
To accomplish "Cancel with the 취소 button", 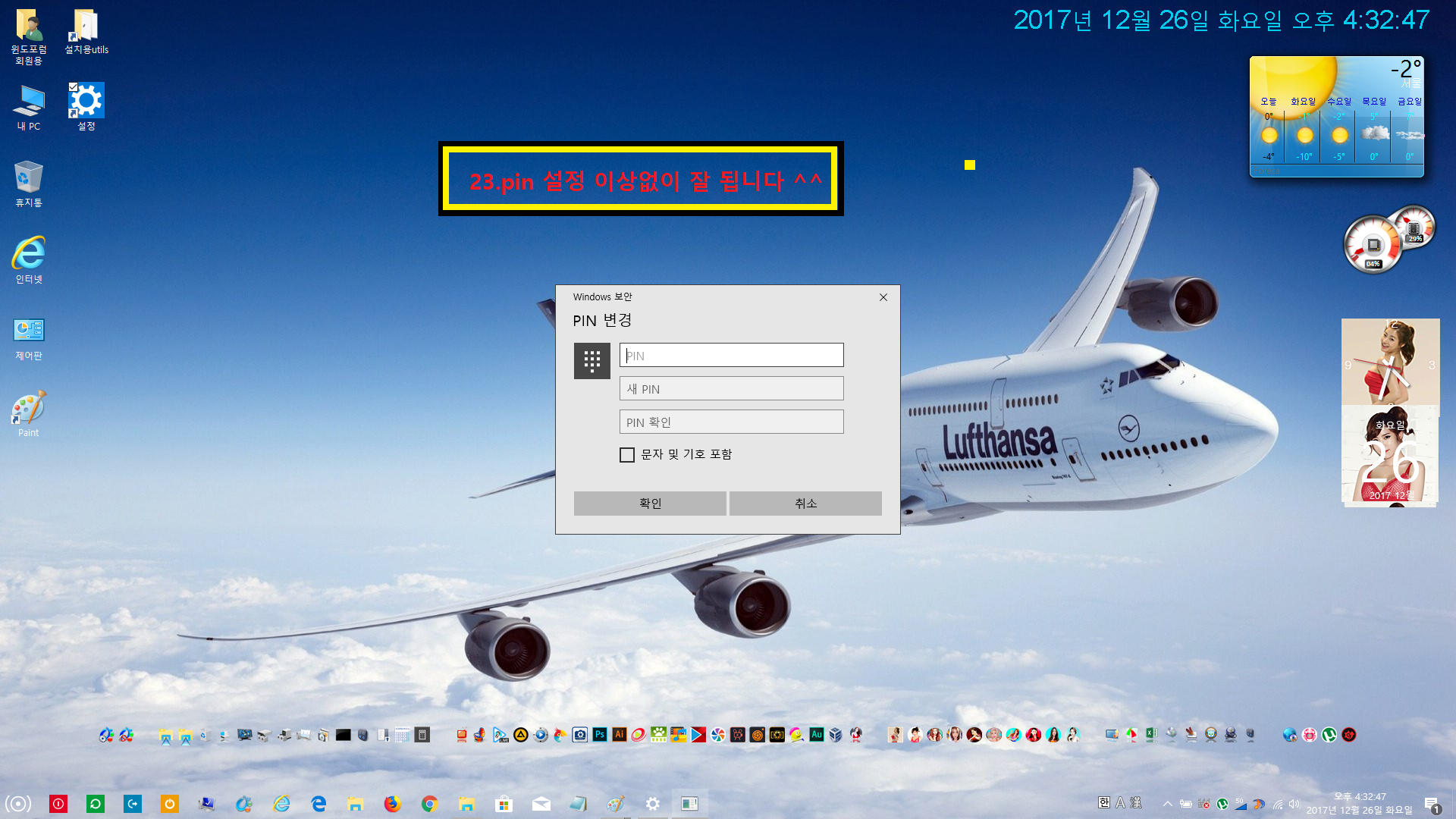I will pos(805,503).
